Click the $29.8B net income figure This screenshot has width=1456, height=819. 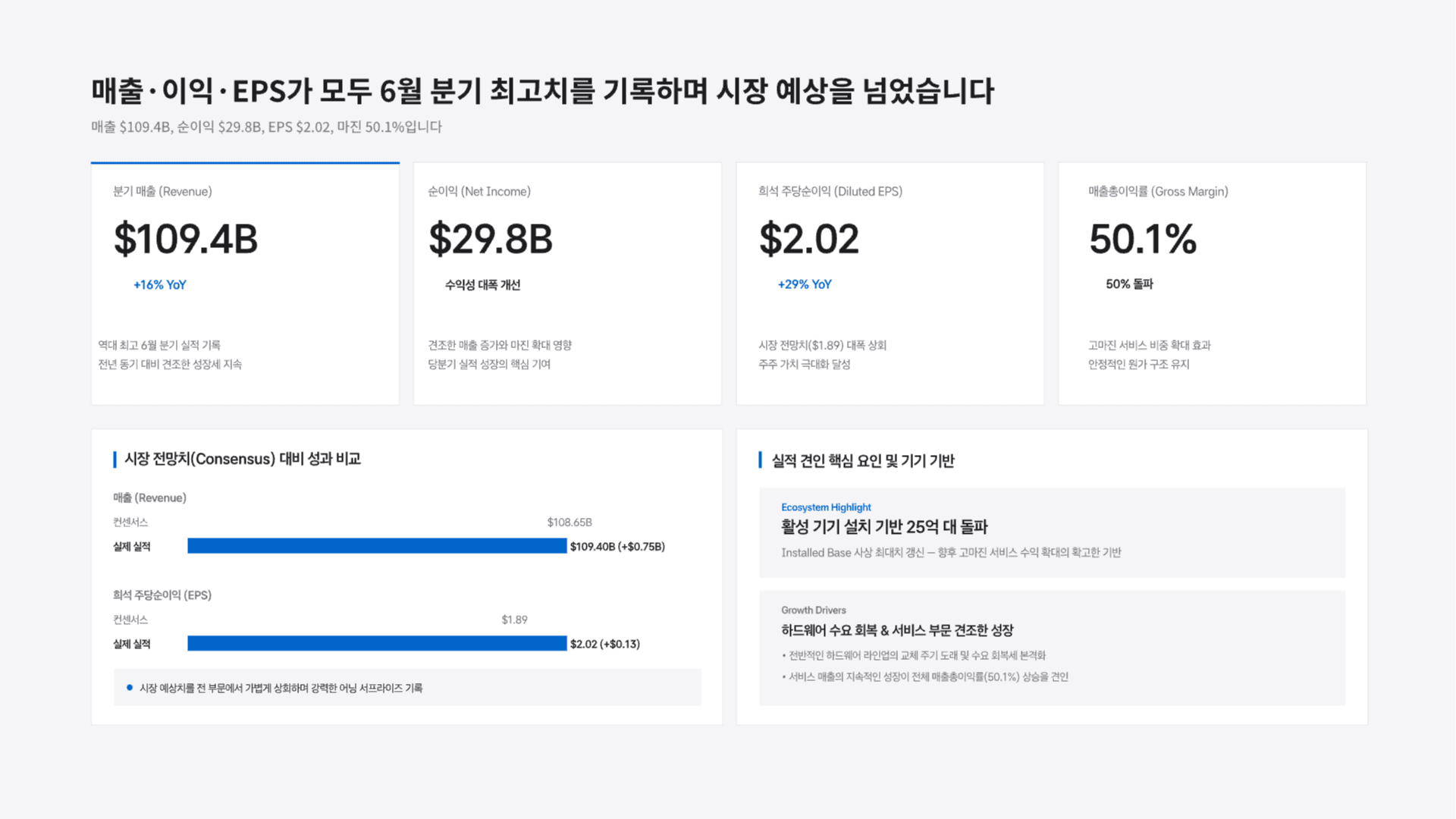point(491,239)
